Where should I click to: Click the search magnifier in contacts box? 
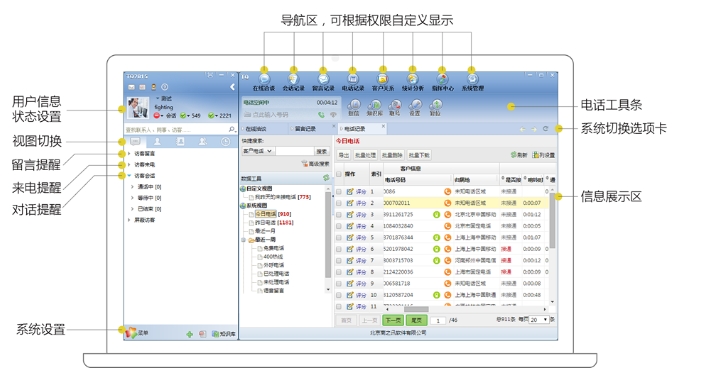pos(232,130)
